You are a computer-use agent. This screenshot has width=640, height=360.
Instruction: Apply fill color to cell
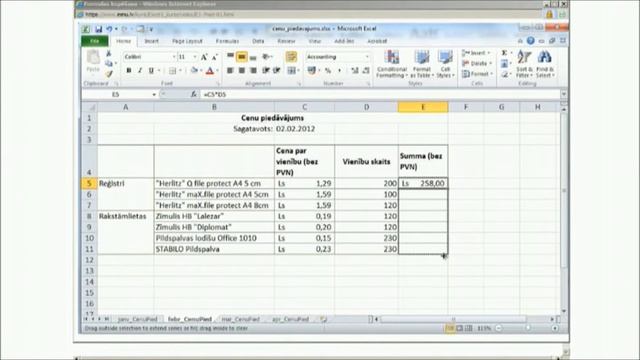pyautogui.click(x=194, y=71)
